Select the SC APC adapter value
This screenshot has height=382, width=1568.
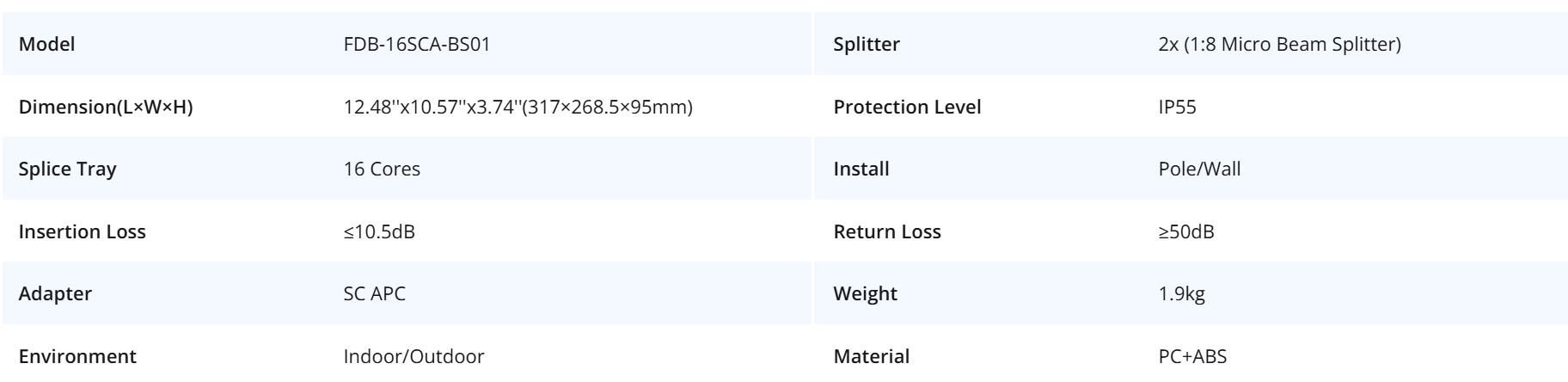point(375,293)
